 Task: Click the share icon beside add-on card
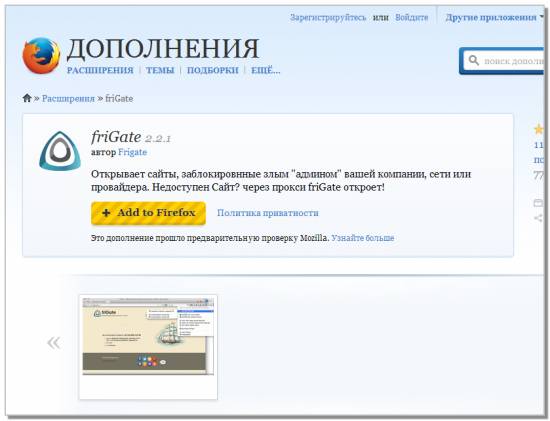click(x=538, y=219)
